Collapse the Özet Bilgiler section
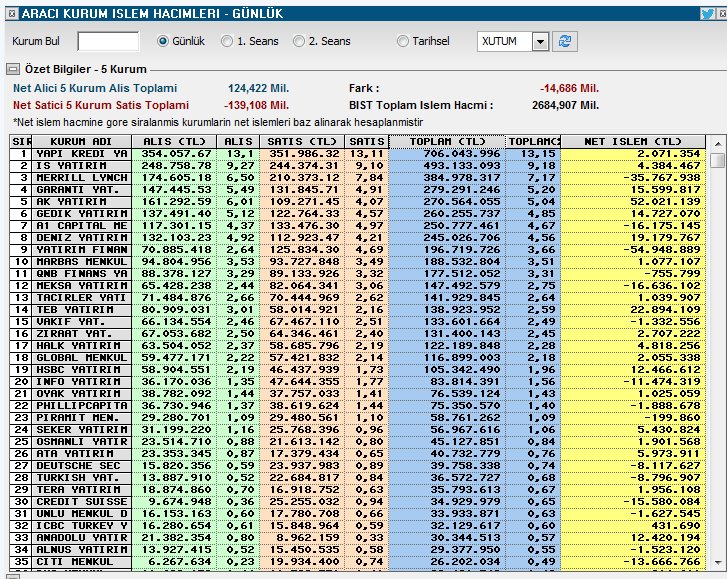Viewport: 727px width, 579px height. click(13, 69)
